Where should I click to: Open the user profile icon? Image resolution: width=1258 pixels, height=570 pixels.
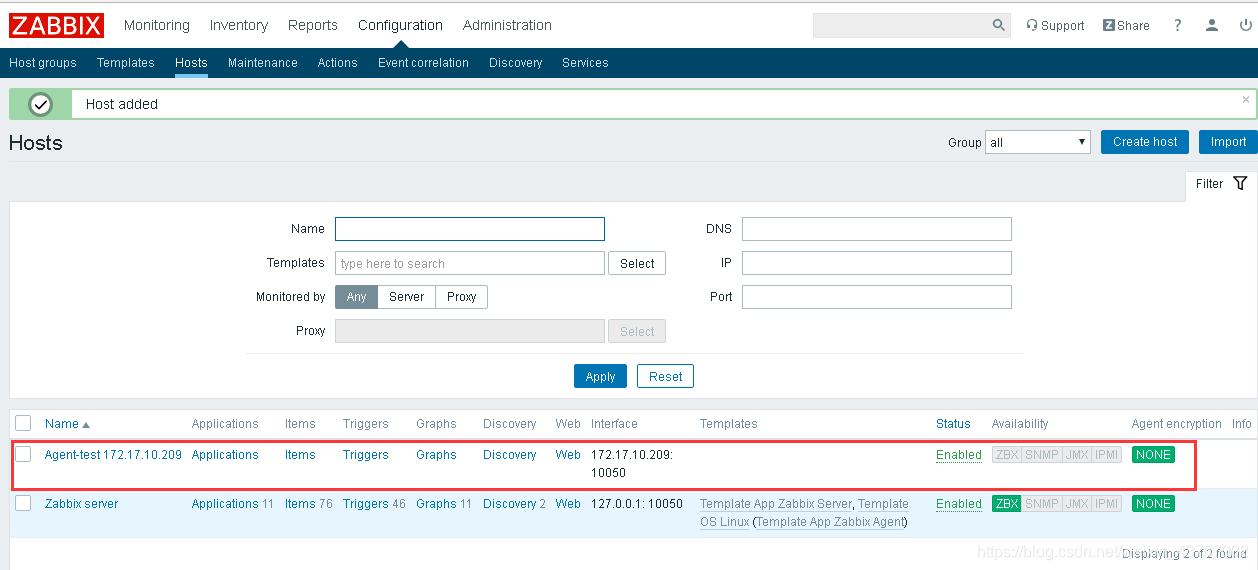click(1212, 25)
